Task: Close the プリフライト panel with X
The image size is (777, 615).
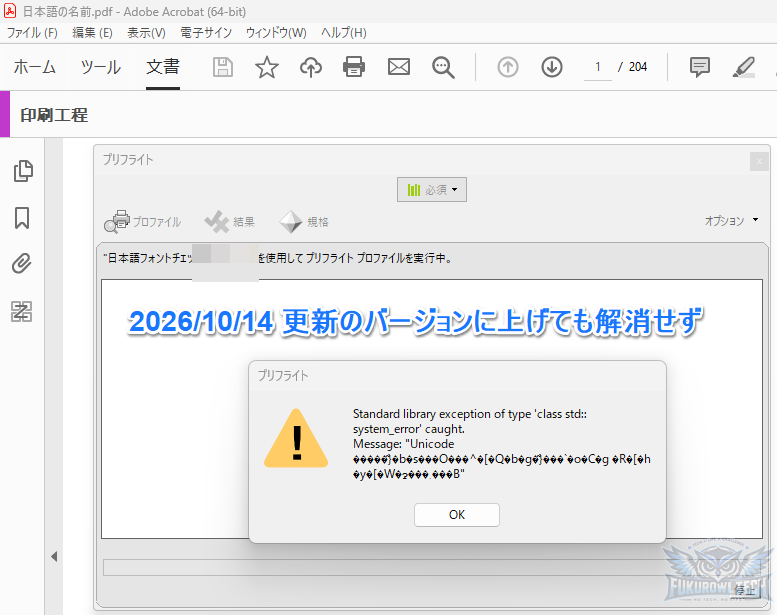Action: pyautogui.click(x=759, y=162)
